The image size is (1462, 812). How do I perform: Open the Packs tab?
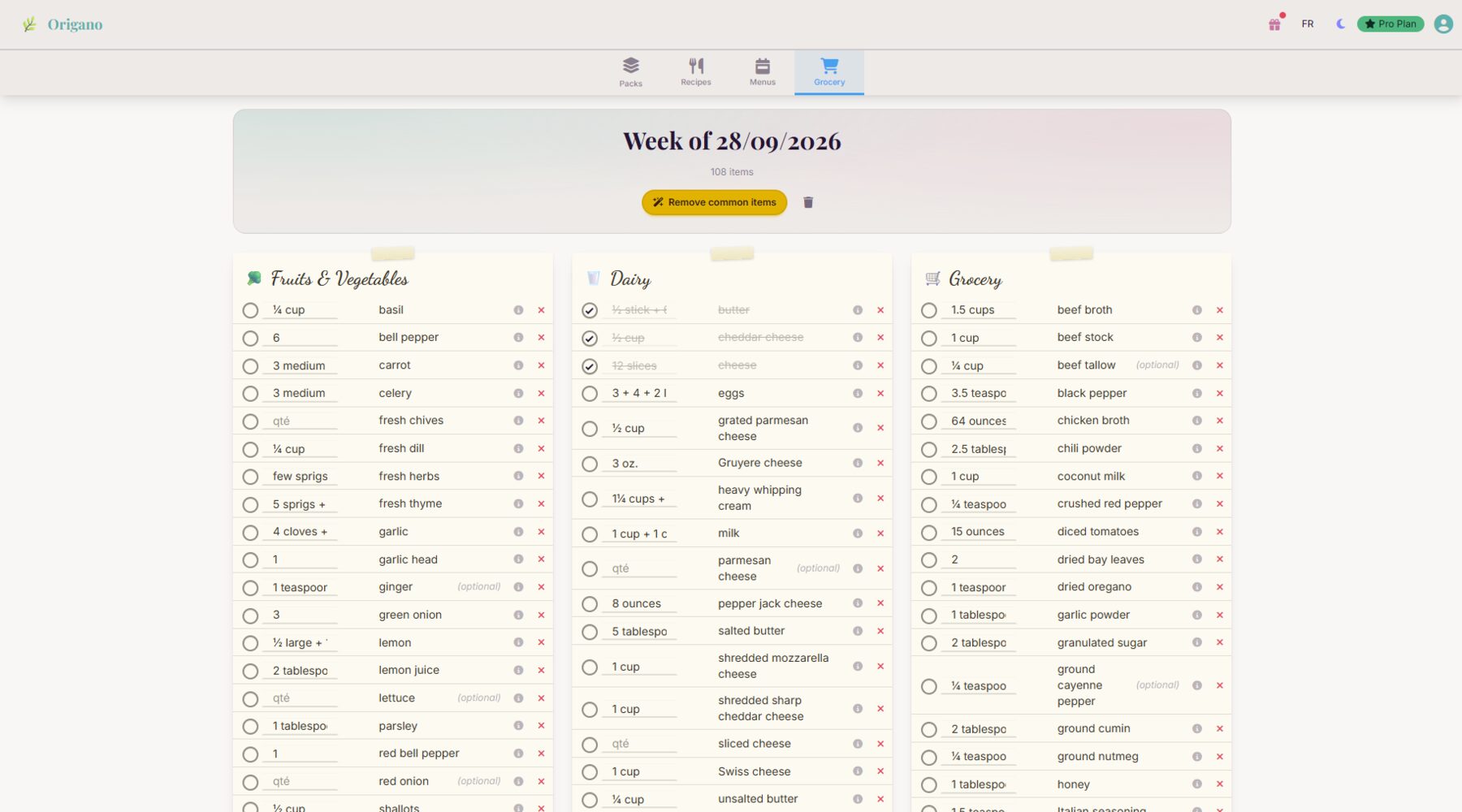[630, 72]
